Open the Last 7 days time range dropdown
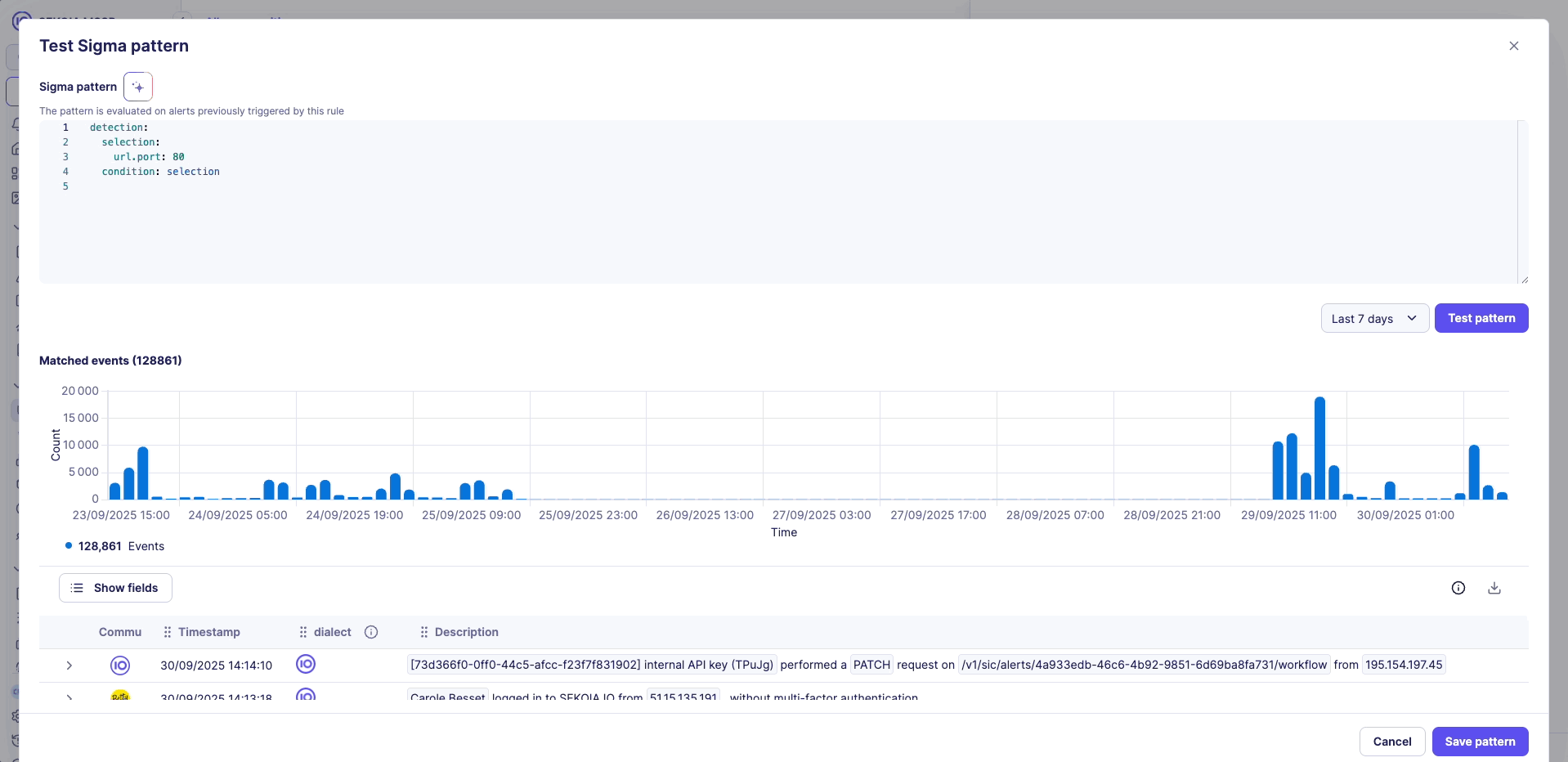Image resolution: width=1568 pixels, height=762 pixels. point(1374,318)
